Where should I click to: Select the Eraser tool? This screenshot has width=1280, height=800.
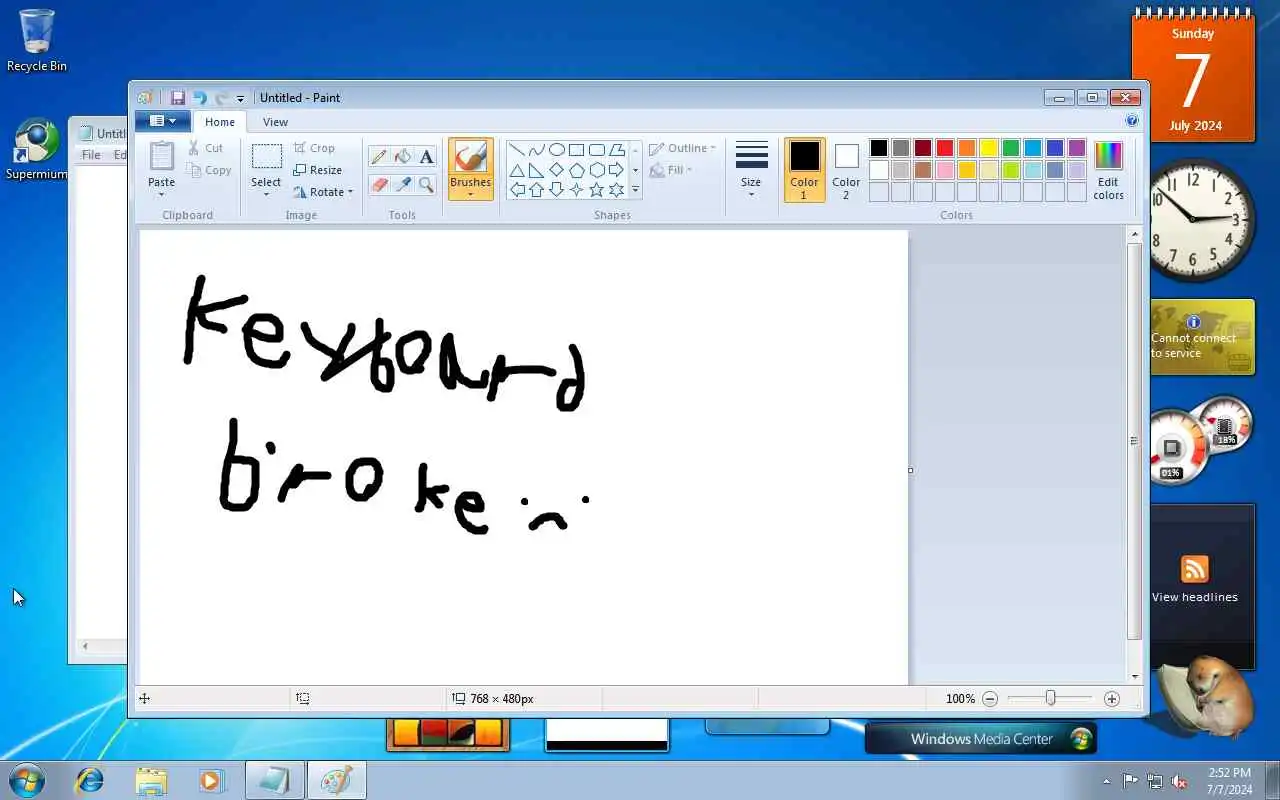click(379, 184)
